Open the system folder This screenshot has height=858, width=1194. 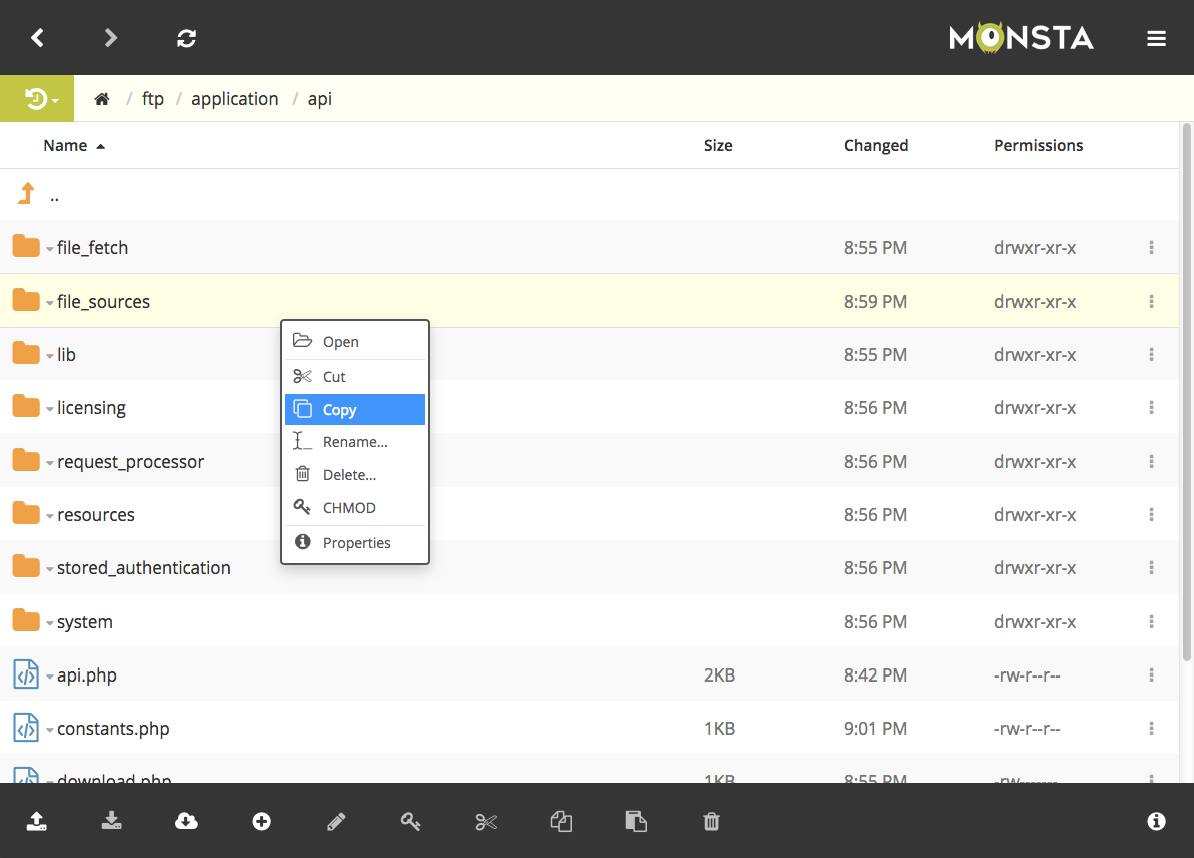85,622
